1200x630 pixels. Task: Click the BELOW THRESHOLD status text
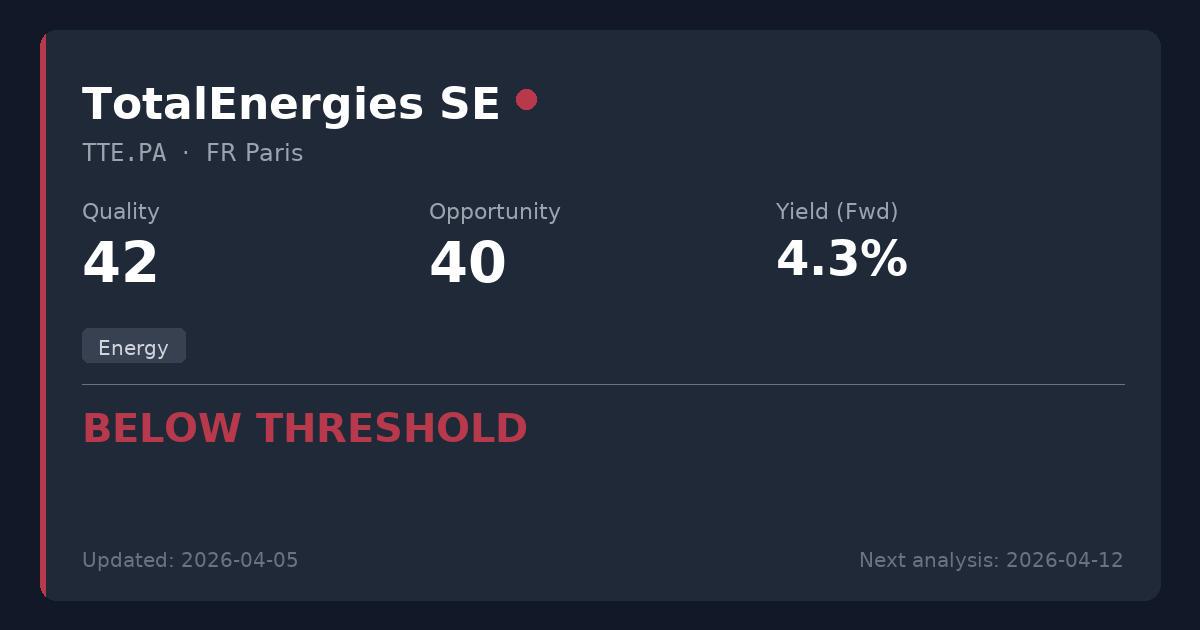coord(304,429)
